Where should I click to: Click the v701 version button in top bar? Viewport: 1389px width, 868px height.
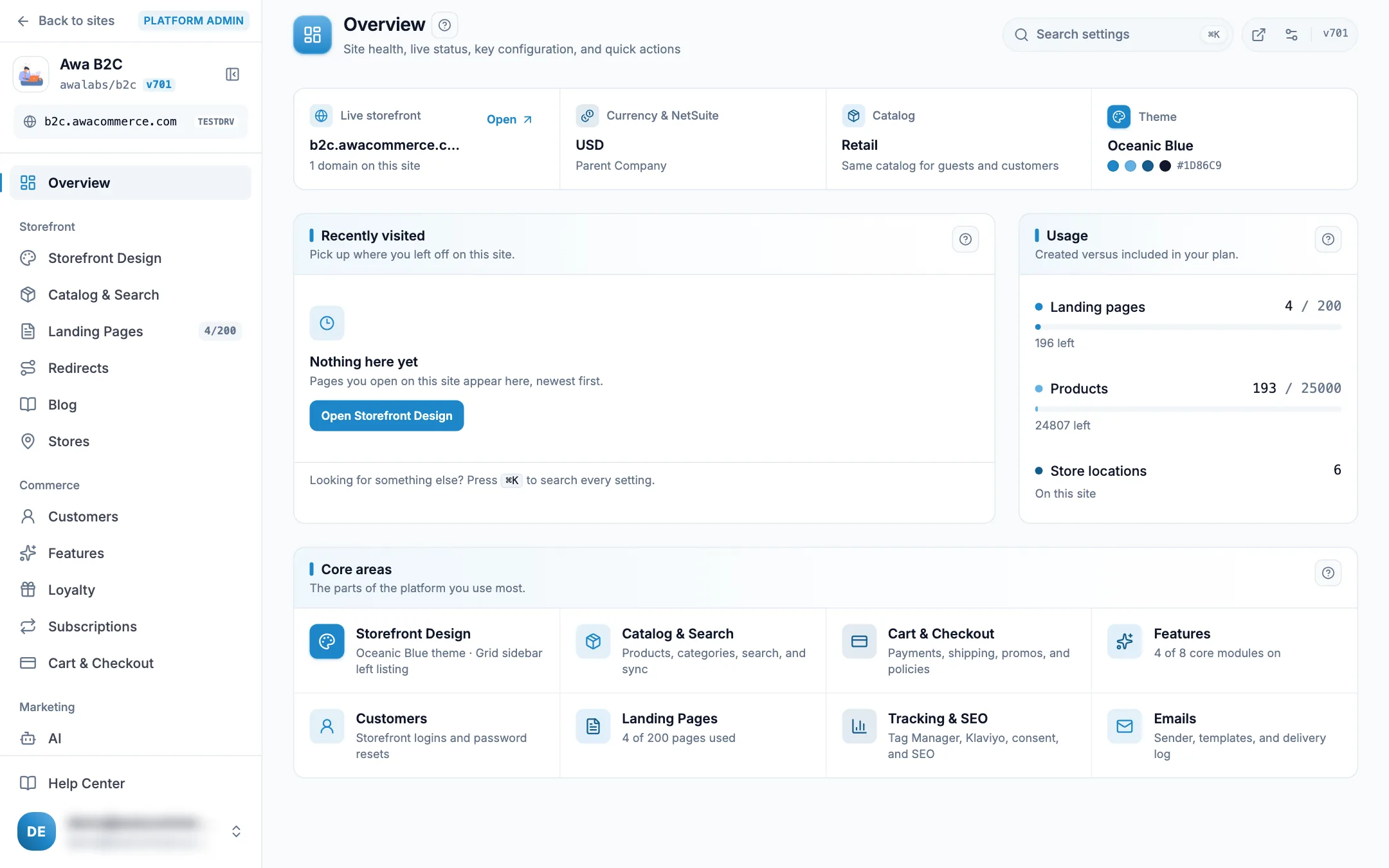[x=1335, y=33]
